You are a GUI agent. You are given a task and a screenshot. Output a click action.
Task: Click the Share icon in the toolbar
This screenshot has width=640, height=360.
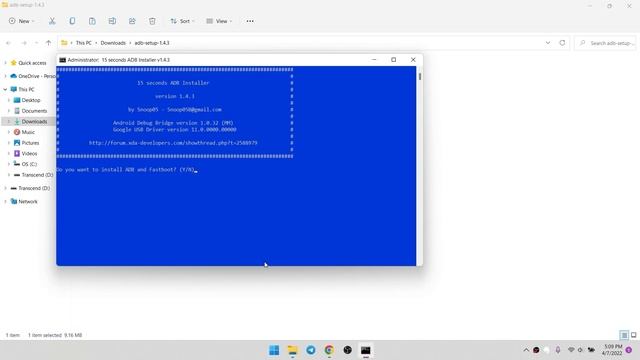coord(132,21)
